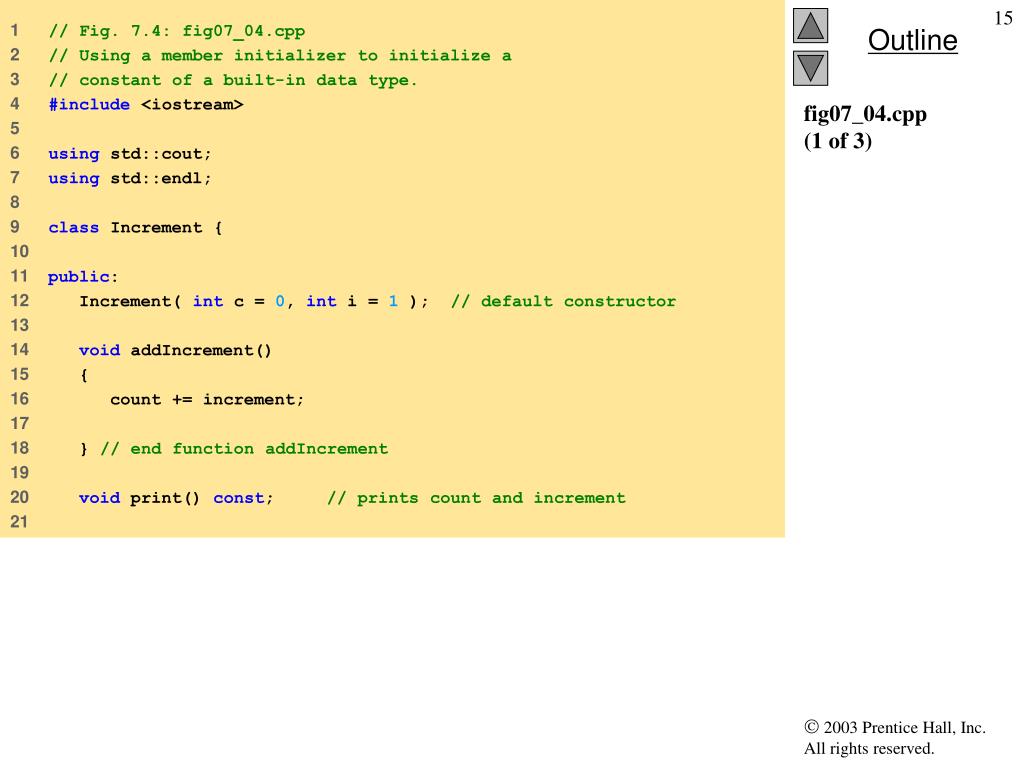
Task: Click the down triangle navigation button
Action: (x=810, y=69)
